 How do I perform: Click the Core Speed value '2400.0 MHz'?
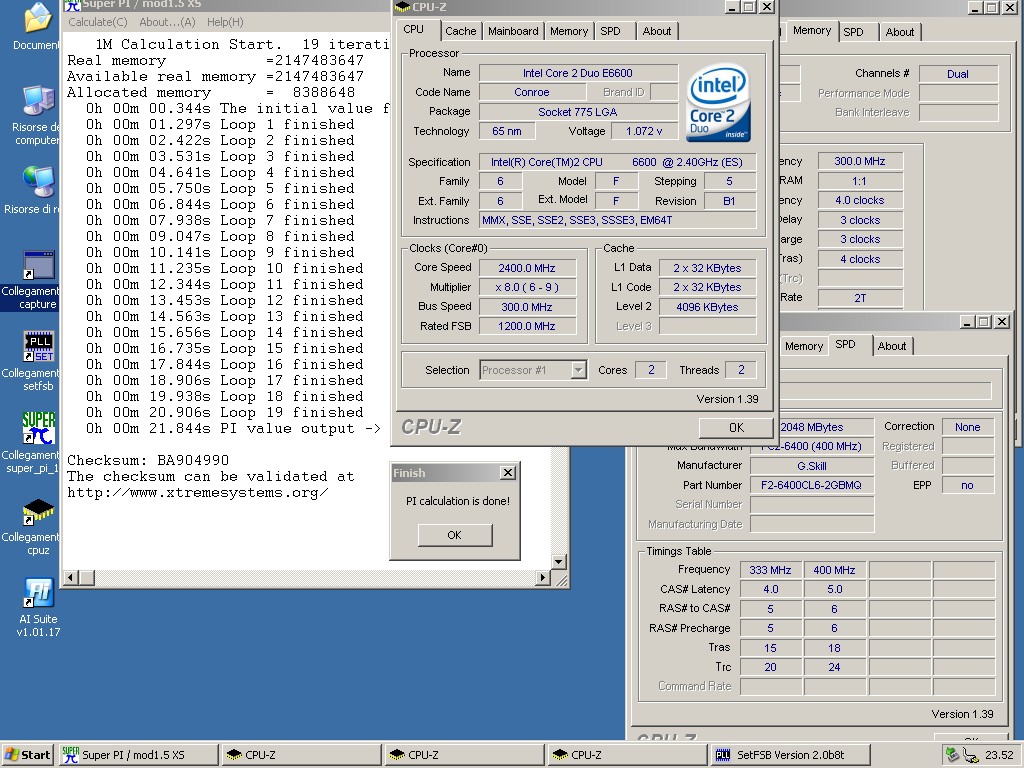coord(527,268)
